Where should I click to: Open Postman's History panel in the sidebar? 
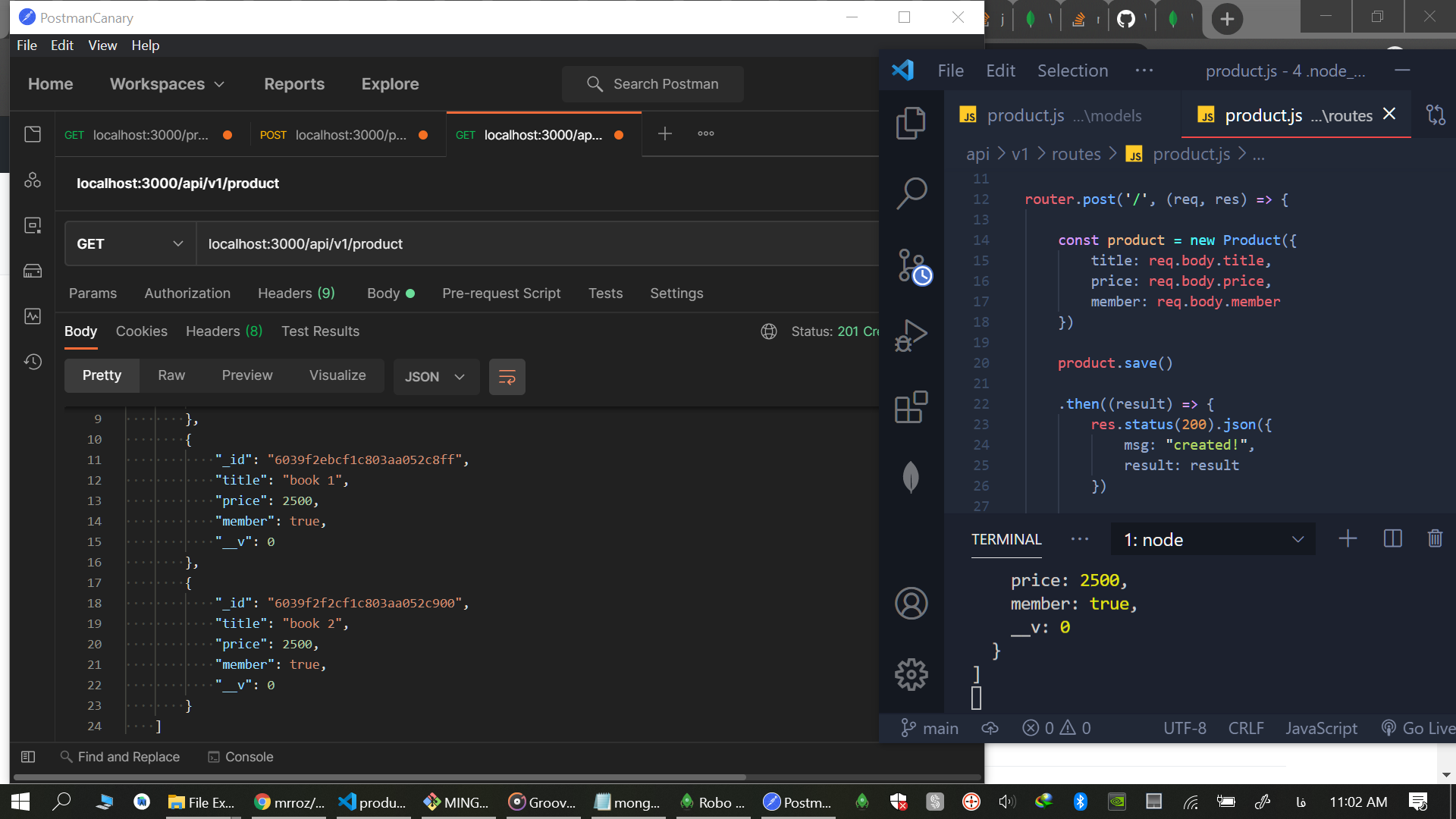click(x=33, y=362)
